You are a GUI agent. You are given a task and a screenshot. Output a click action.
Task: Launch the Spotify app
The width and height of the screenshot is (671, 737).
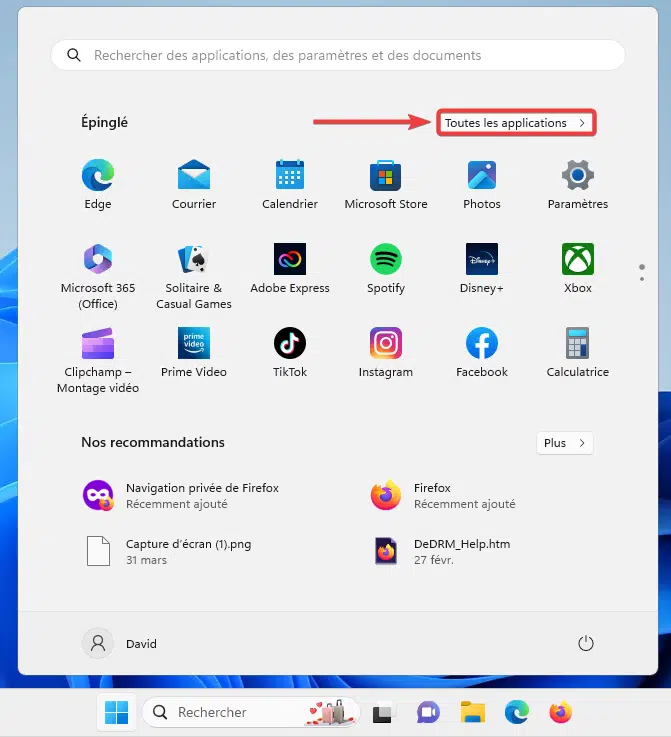(x=386, y=268)
